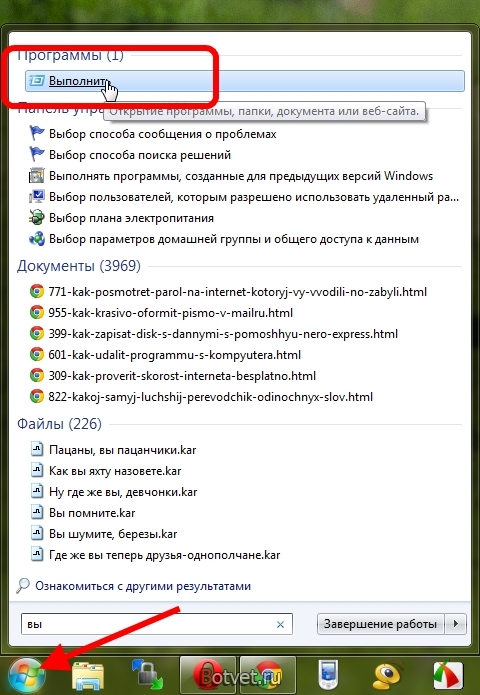Click the phone device icon on the taskbar
The width and height of the screenshot is (480, 695).
(x=329, y=675)
